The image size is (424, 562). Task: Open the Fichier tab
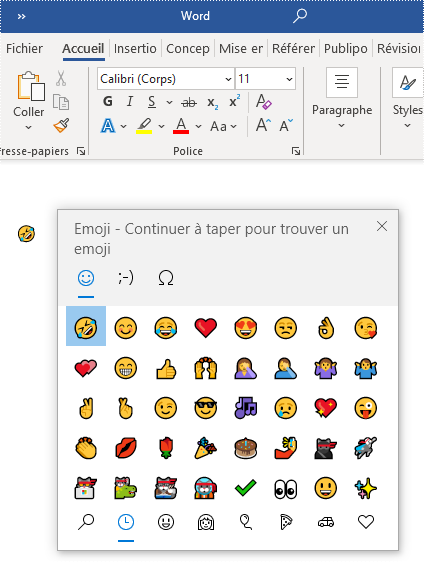pos(24,48)
